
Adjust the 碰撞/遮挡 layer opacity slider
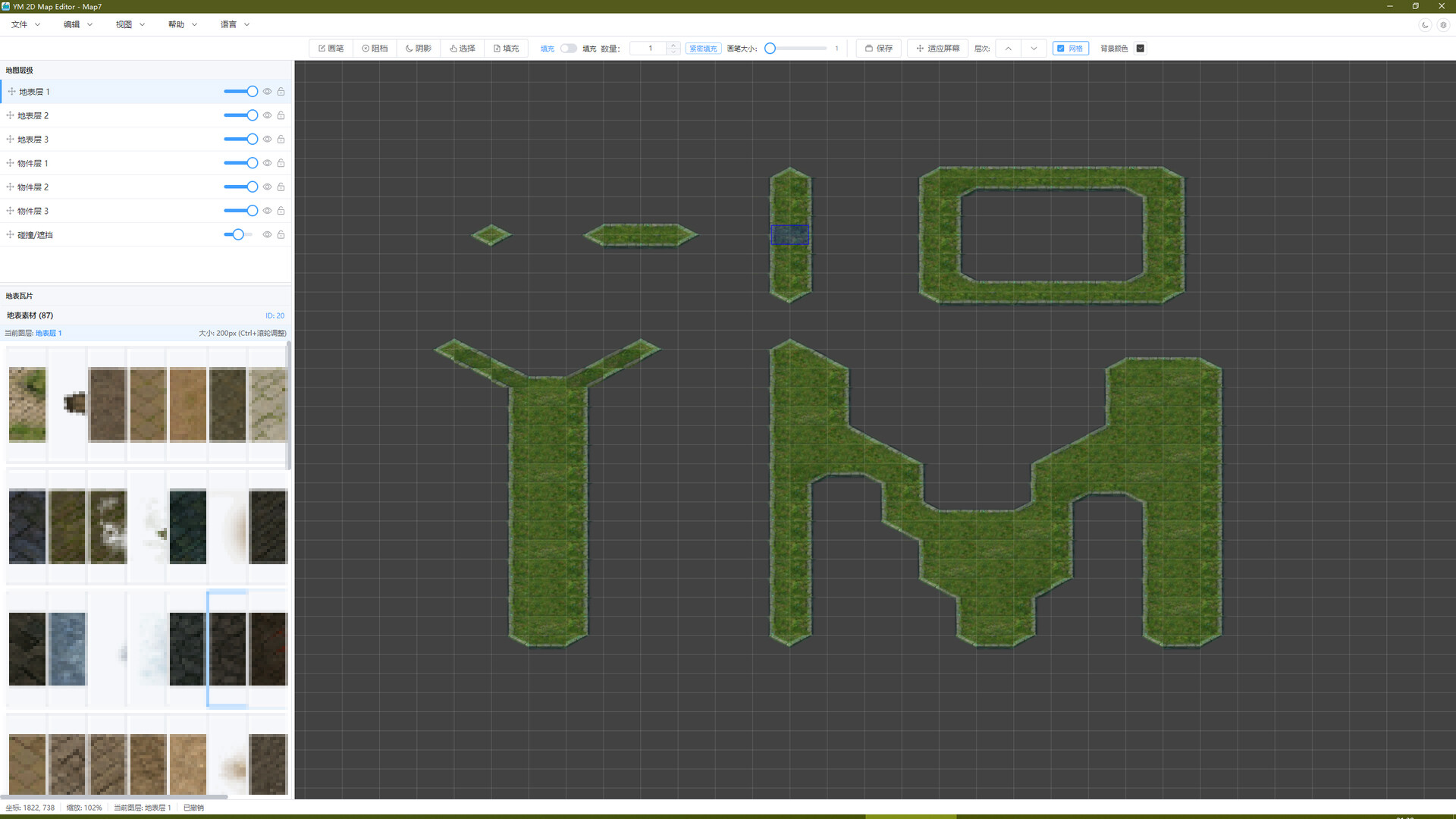(238, 235)
